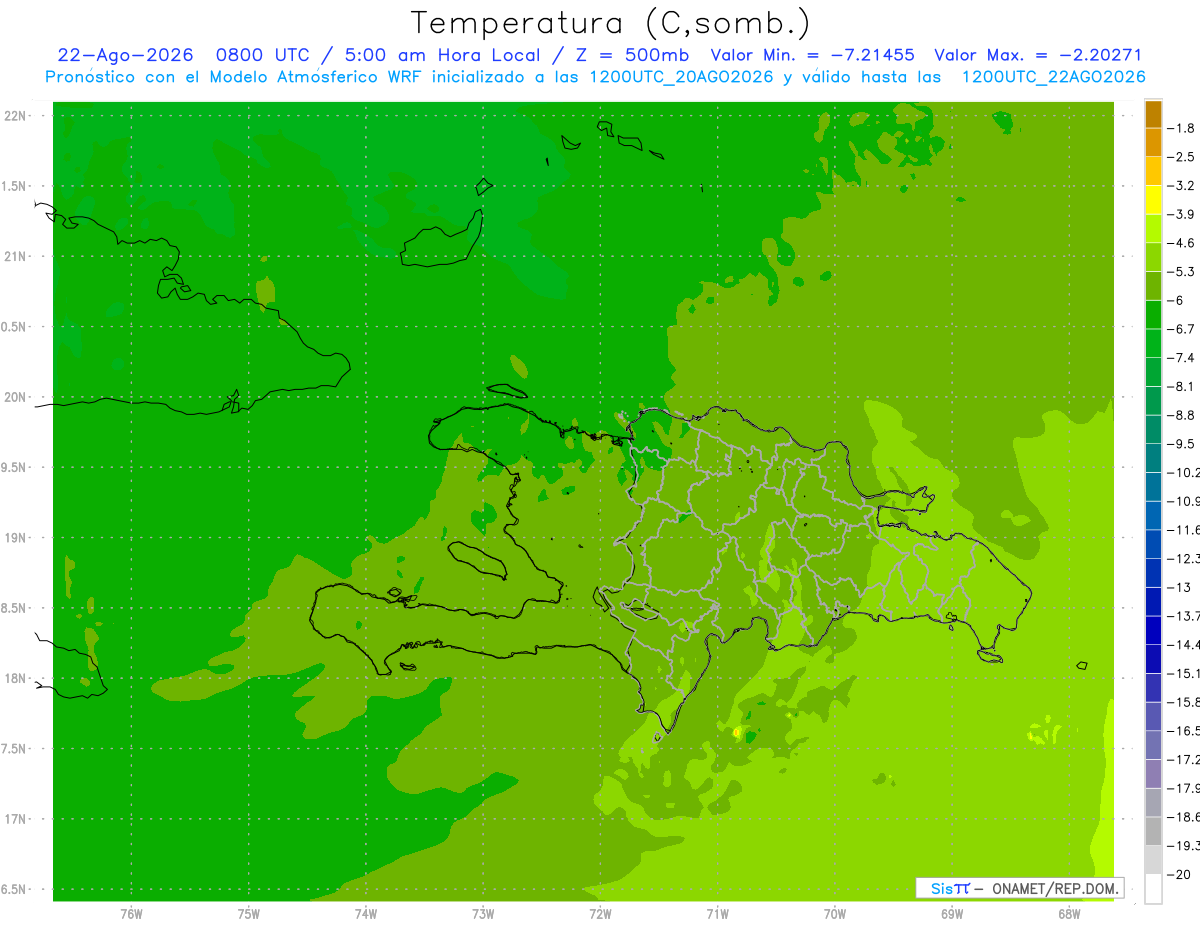The image size is (1200, 927).
Task: Click the '69W' longitude label
Action: tap(952, 914)
